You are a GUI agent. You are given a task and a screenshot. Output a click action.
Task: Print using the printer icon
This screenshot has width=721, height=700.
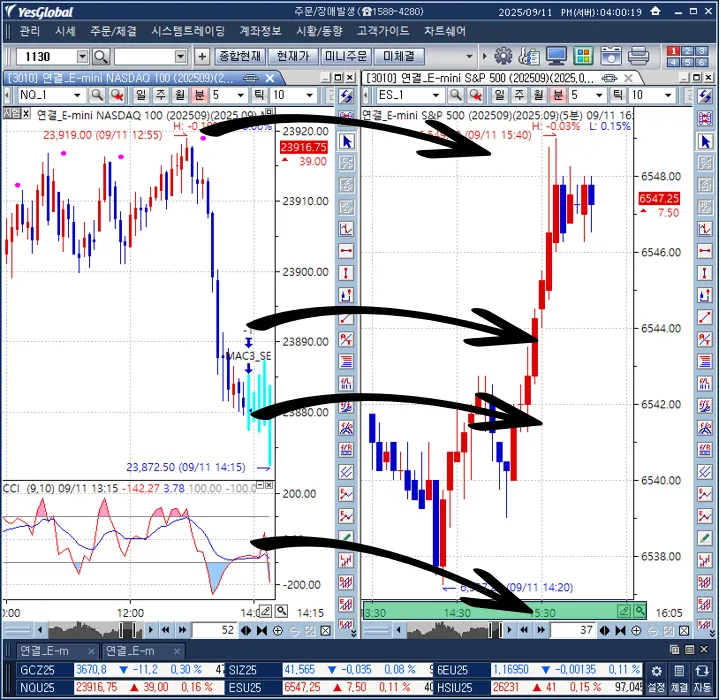coord(638,56)
